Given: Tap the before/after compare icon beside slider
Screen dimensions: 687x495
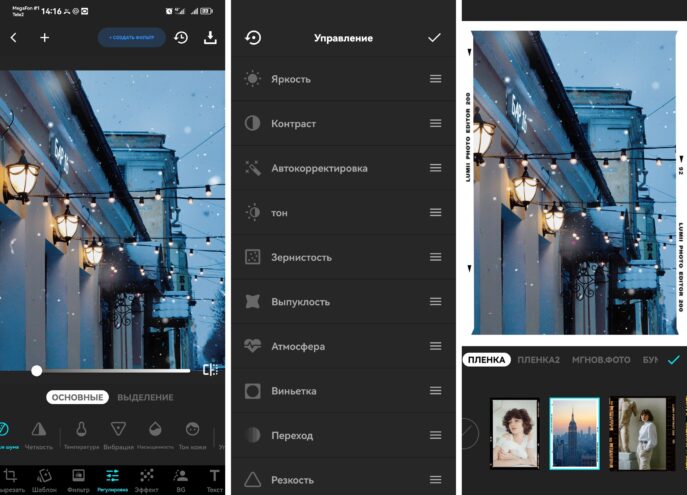Looking at the screenshot, I should pos(210,370).
